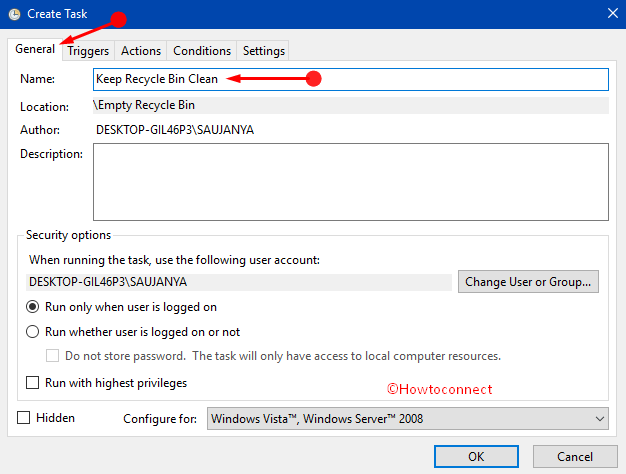Click the Security options group label
Image resolution: width=626 pixels, height=474 pixels.
coord(68,235)
